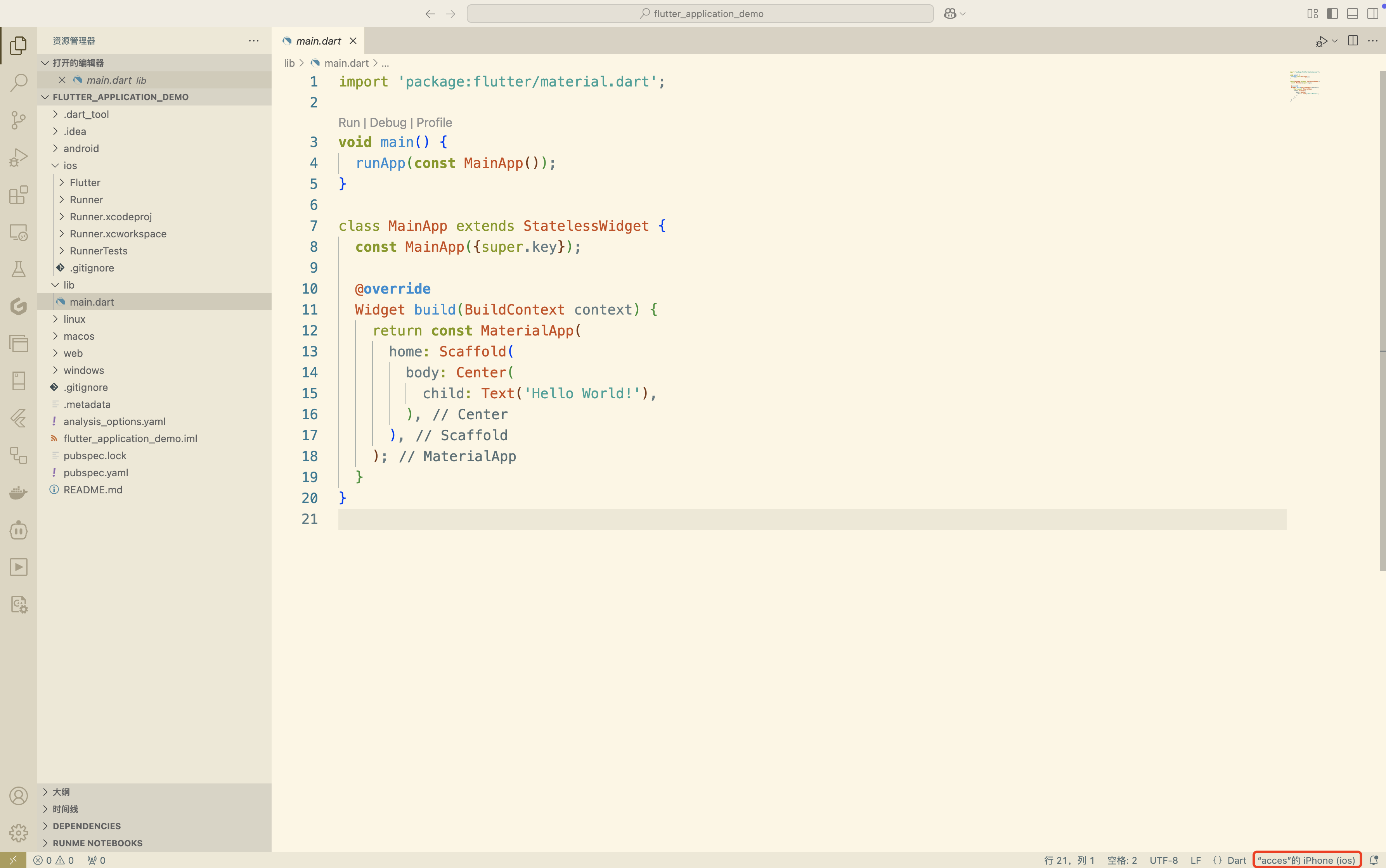The height and width of the screenshot is (868, 1386).
Task: Expand the Timeline section
Action: coord(154,809)
